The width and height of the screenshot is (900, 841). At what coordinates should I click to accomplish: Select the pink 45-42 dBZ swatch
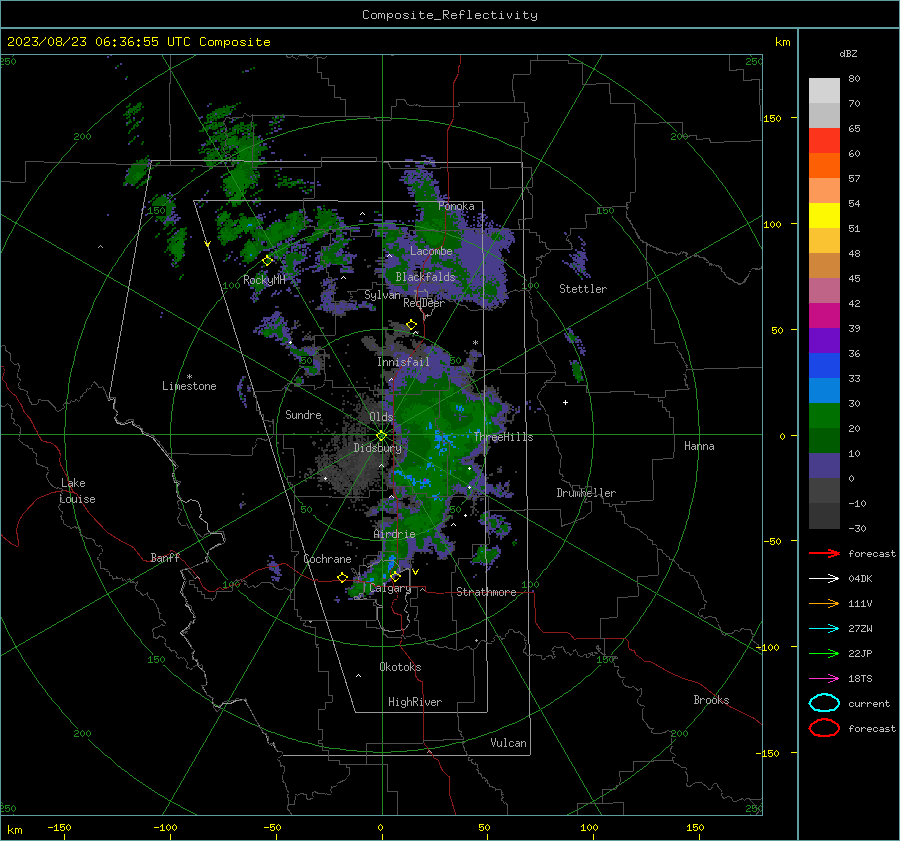click(x=824, y=291)
